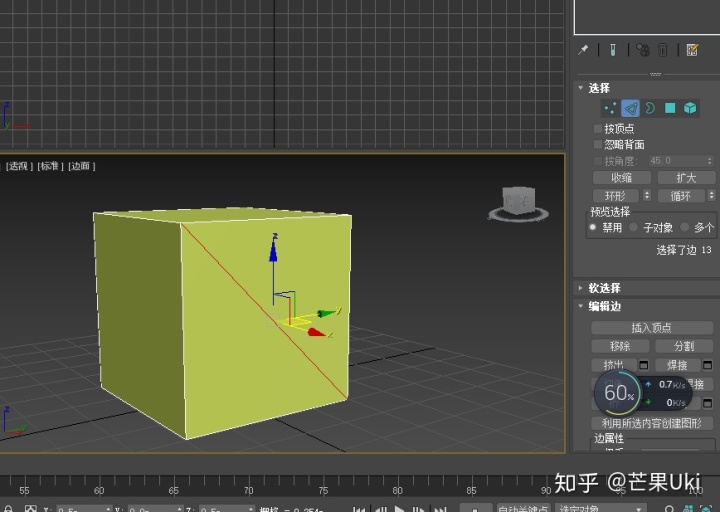Select the 禁用 radio button
This screenshot has height=512, width=720.
pyautogui.click(x=592, y=227)
